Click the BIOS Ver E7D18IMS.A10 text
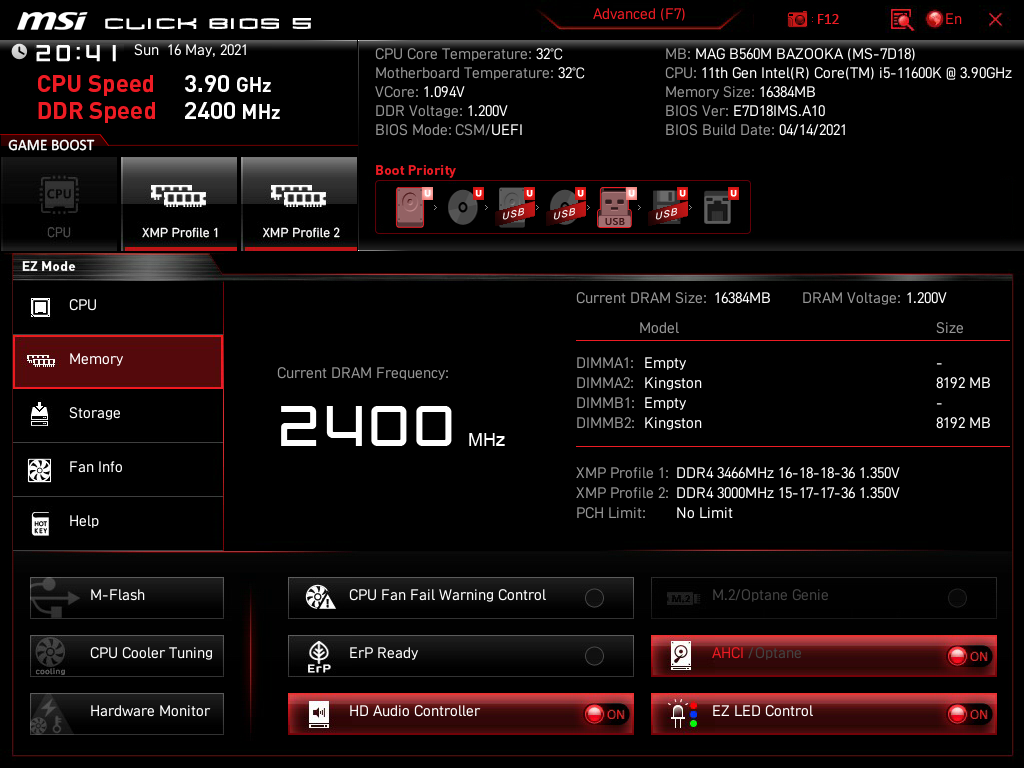This screenshot has width=1024, height=768. 745,111
